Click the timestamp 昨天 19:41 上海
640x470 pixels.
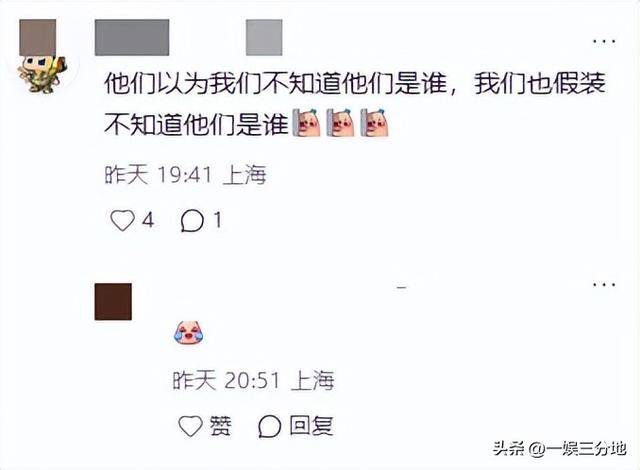pos(186,175)
